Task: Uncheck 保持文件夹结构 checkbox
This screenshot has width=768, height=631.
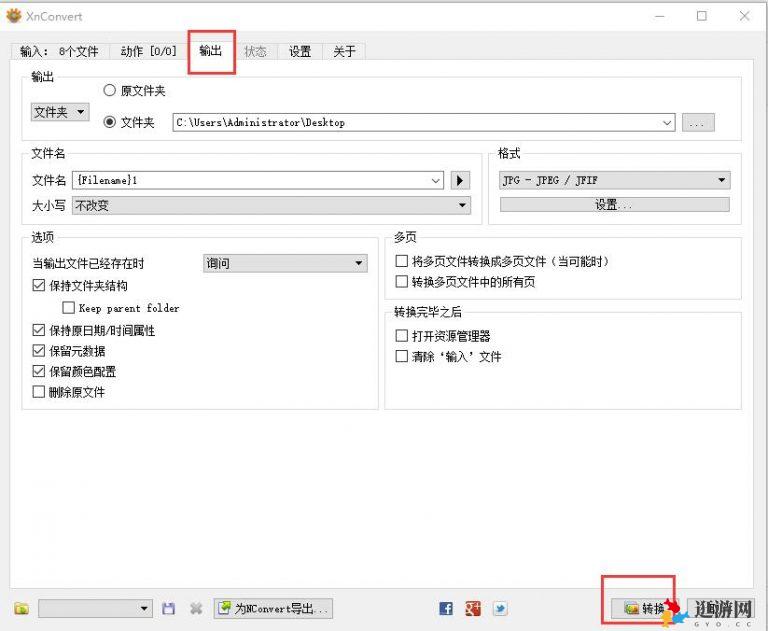Action: click(x=39, y=286)
